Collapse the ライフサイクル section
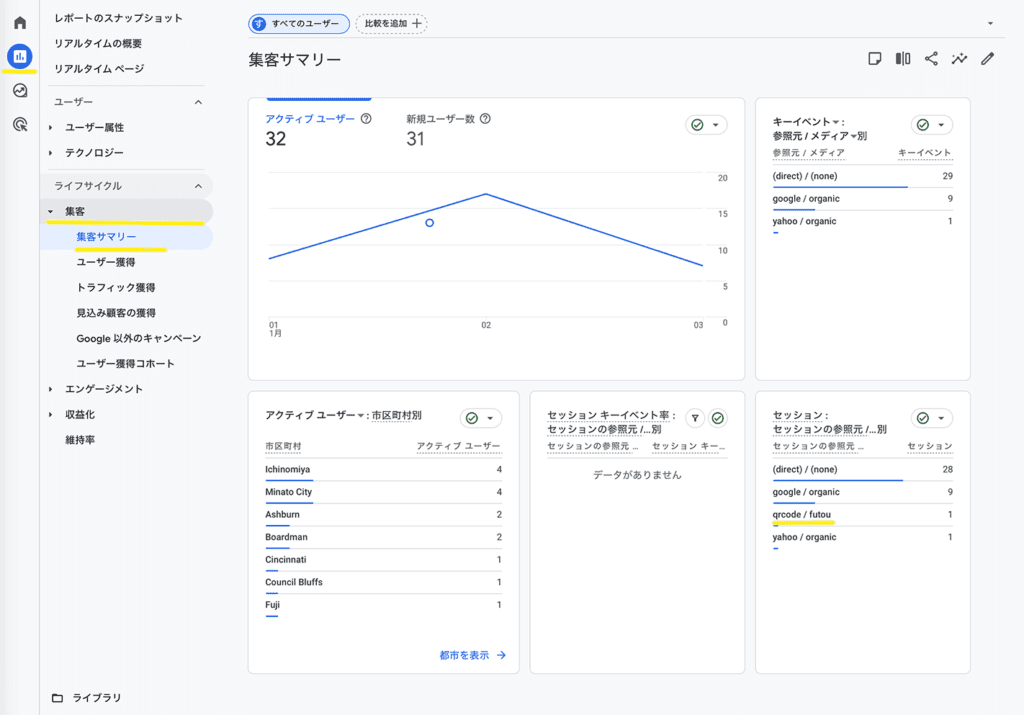 (x=198, y=186)
